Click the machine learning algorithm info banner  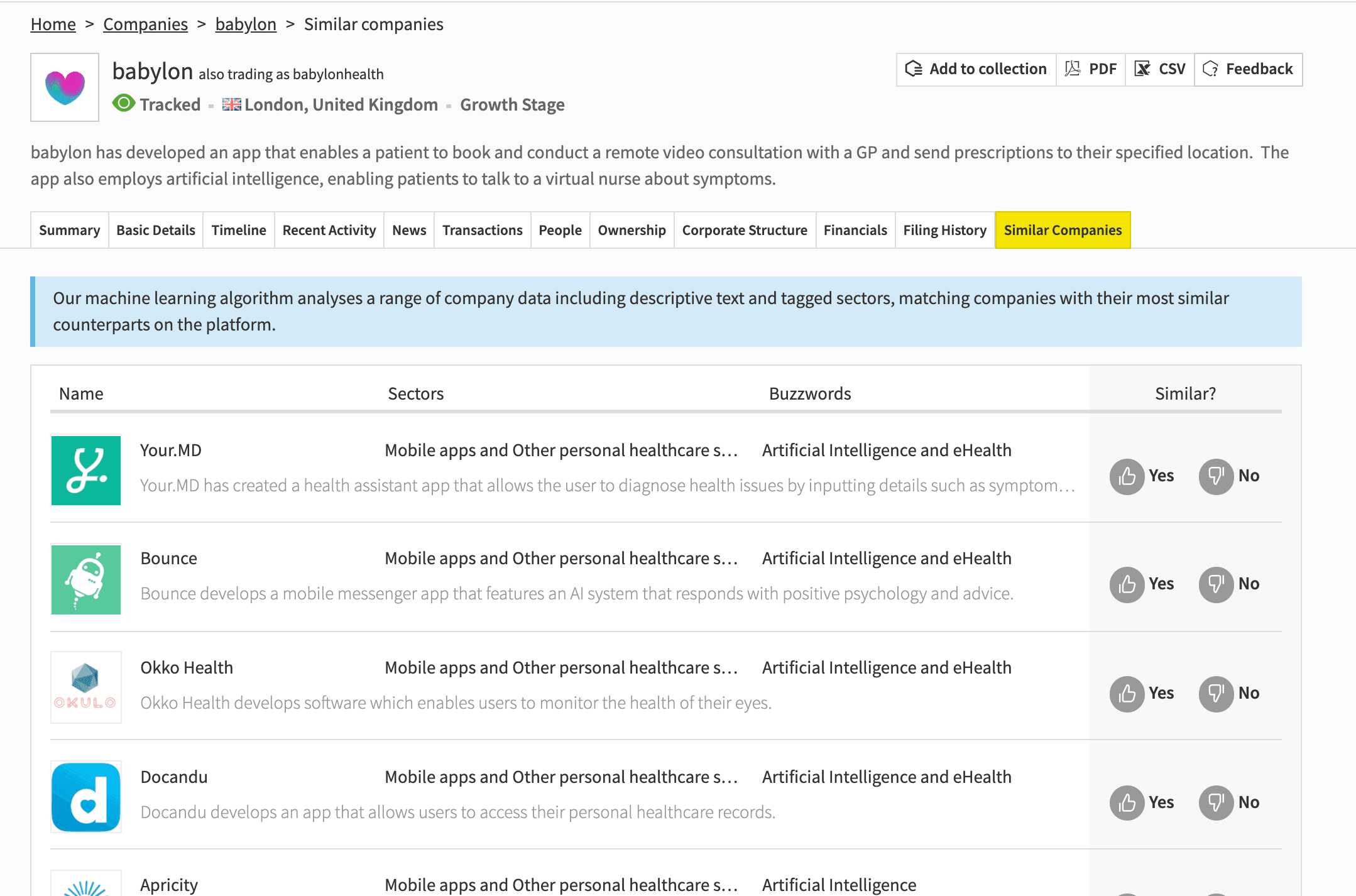click(x=666, y=312)
